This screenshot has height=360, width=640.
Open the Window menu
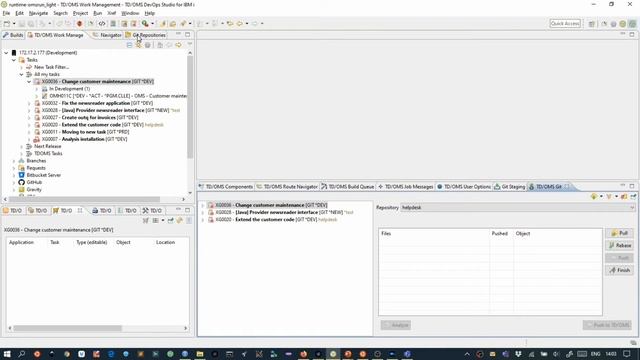click(130, 13)
